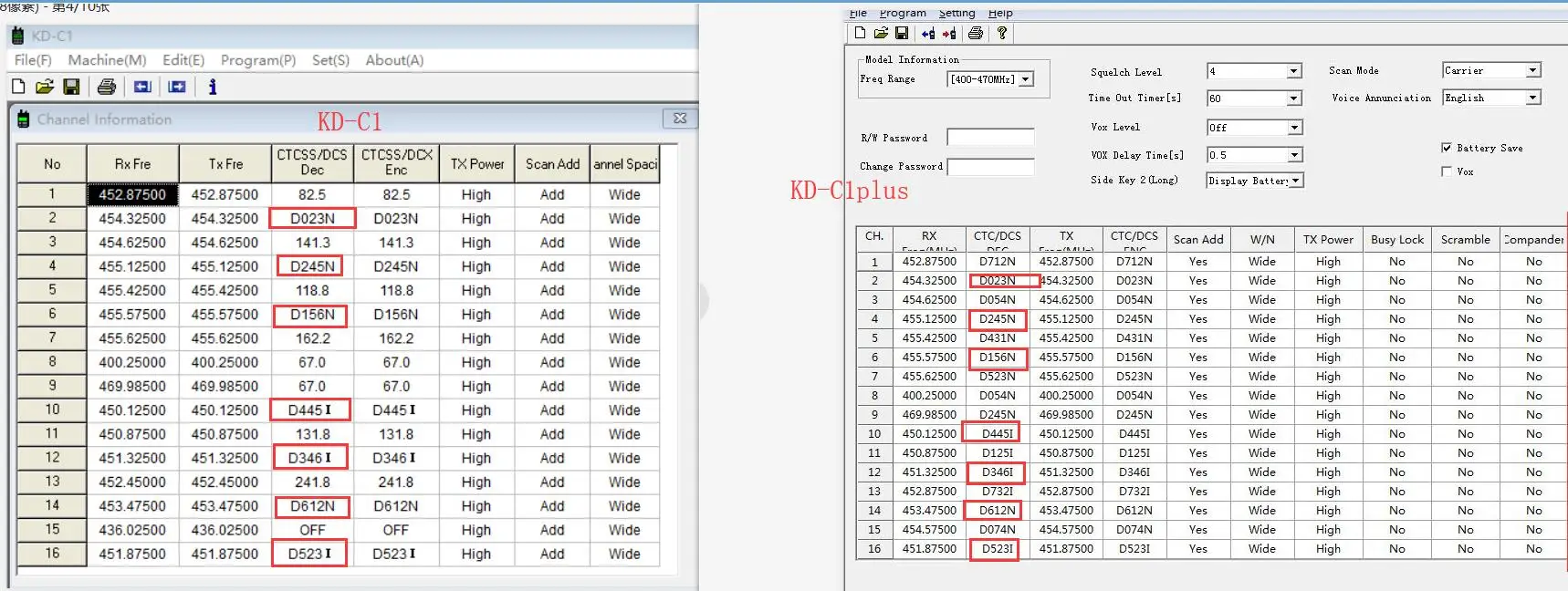This screenshot has height=591, width=1568.
Task: Expand the Vox Level dropdown
Action: 1294,128
